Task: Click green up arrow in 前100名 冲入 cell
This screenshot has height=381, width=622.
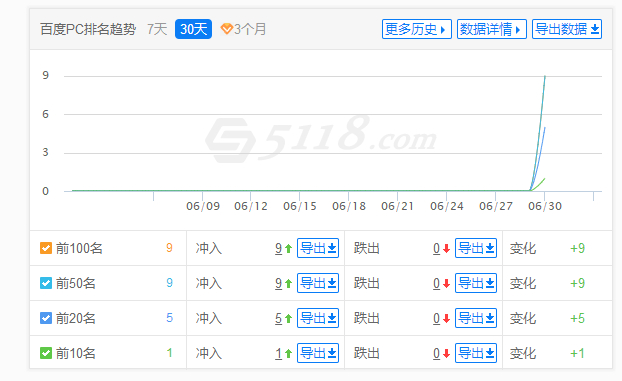Action: click(288, 249)
